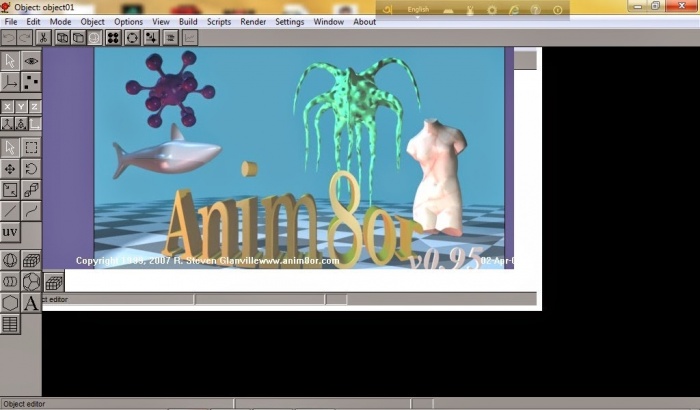
Task: Select the object edit arrow mode
Action: 10,61
